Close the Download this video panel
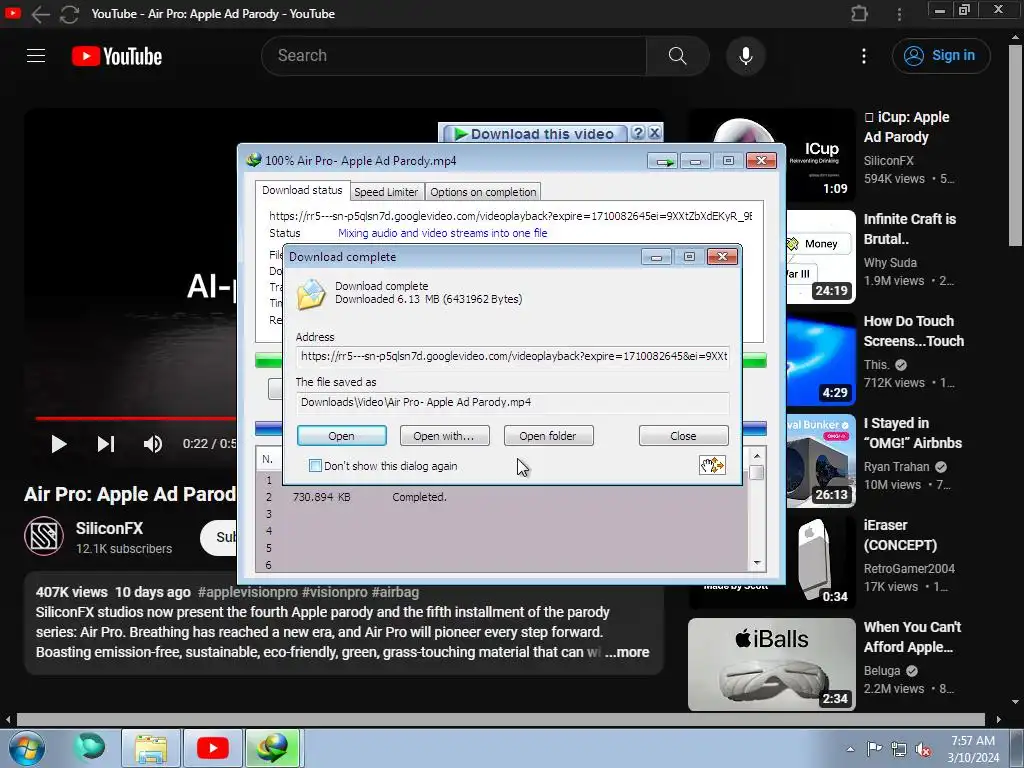The width and height of the screenshot is (1024, 768). (654, 133)
